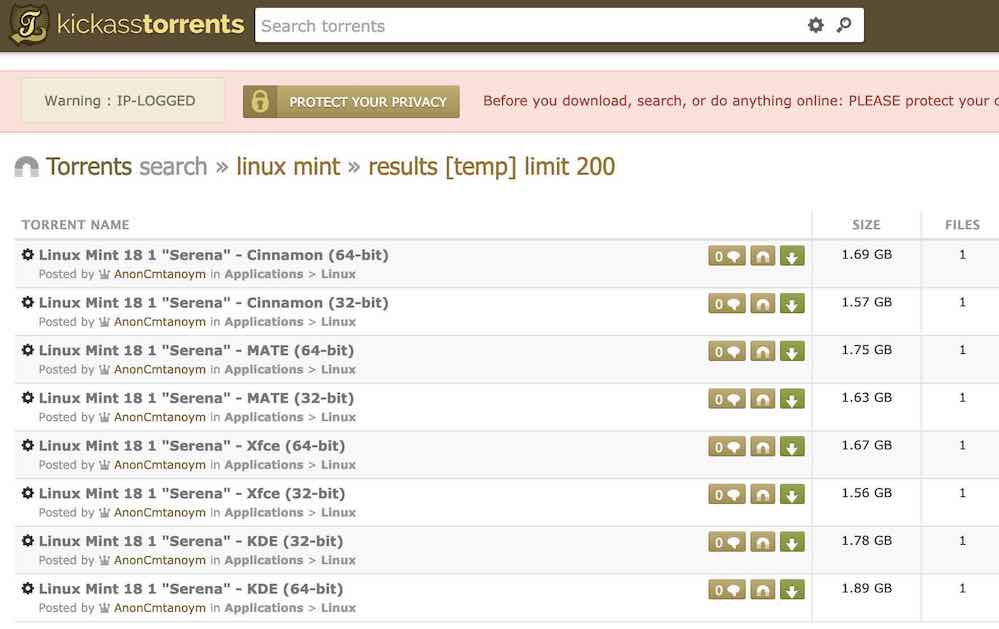
Task: Open search settings via the gear icon
Action: coord(816,25)
